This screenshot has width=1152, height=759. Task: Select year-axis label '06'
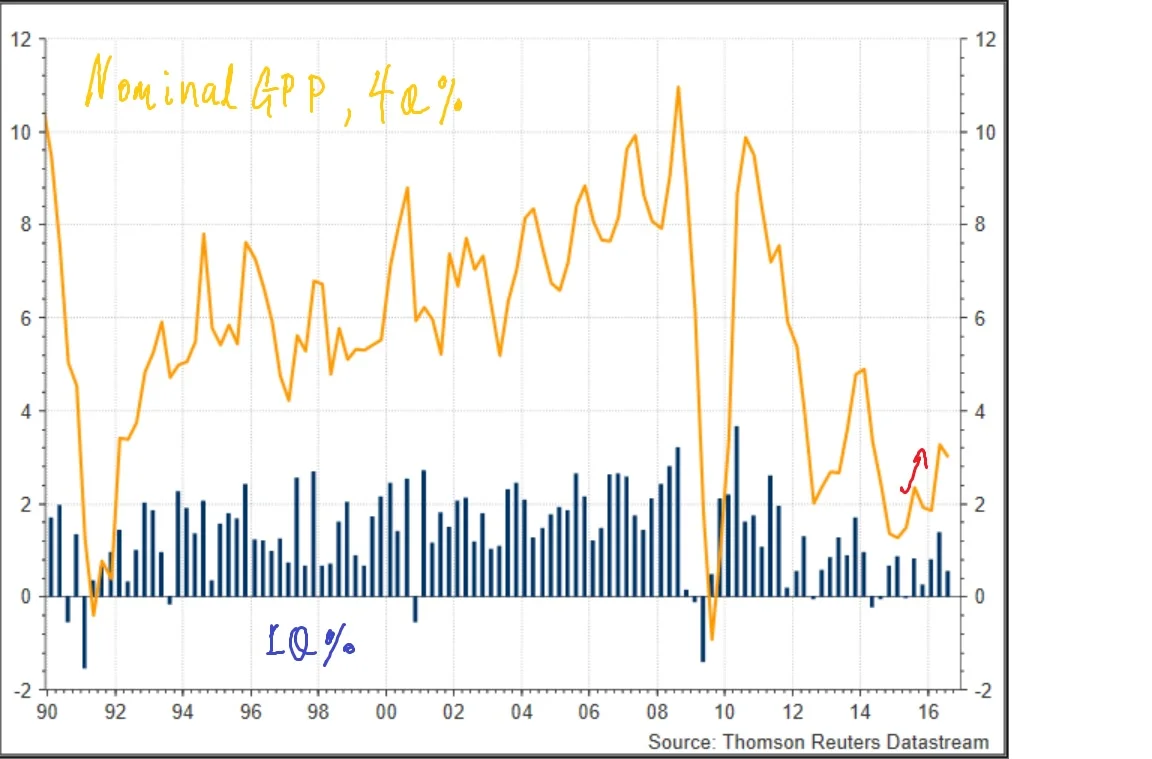pyautogui.click(x=589, y=711)
